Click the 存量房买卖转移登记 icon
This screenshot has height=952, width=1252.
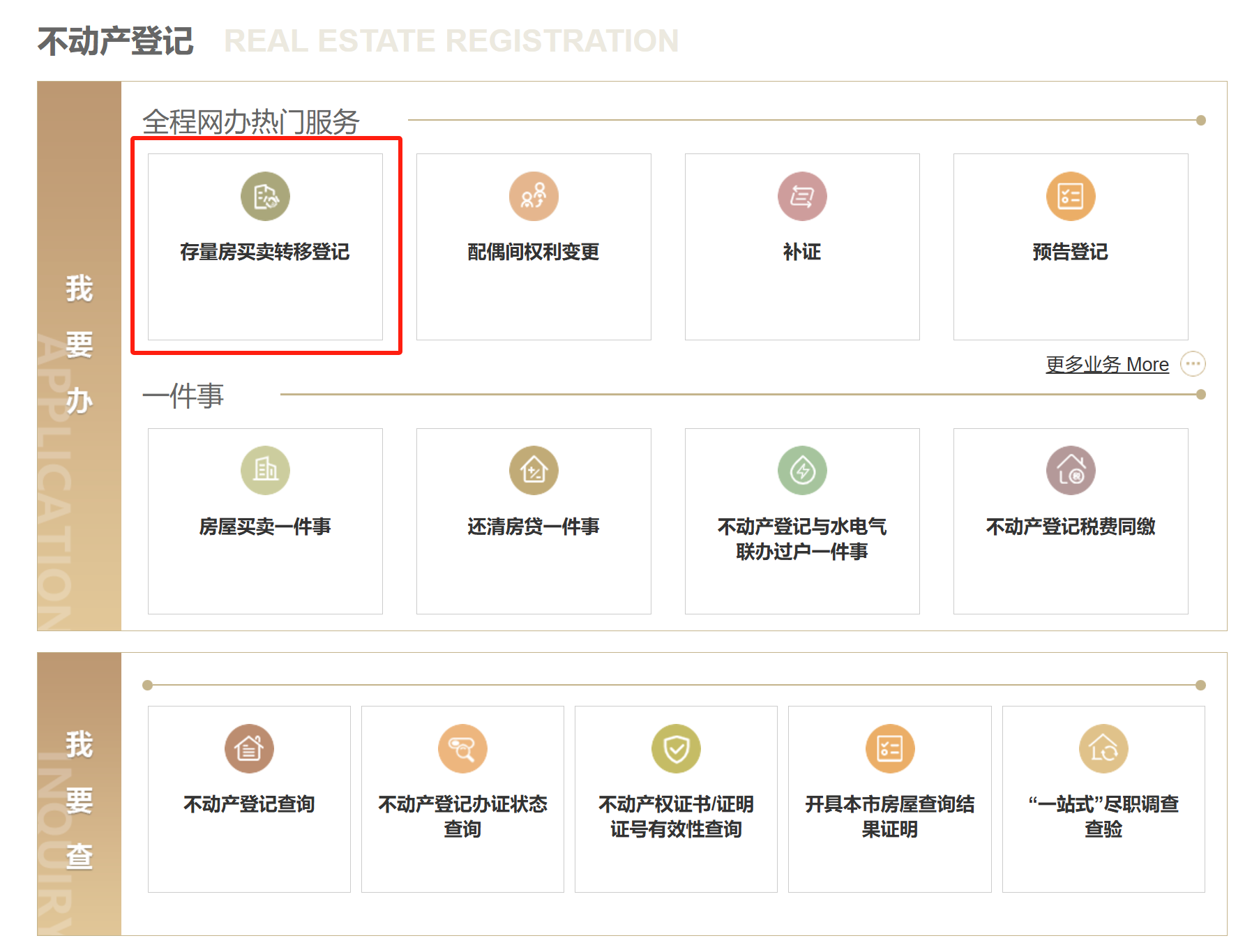click(265, 197)
